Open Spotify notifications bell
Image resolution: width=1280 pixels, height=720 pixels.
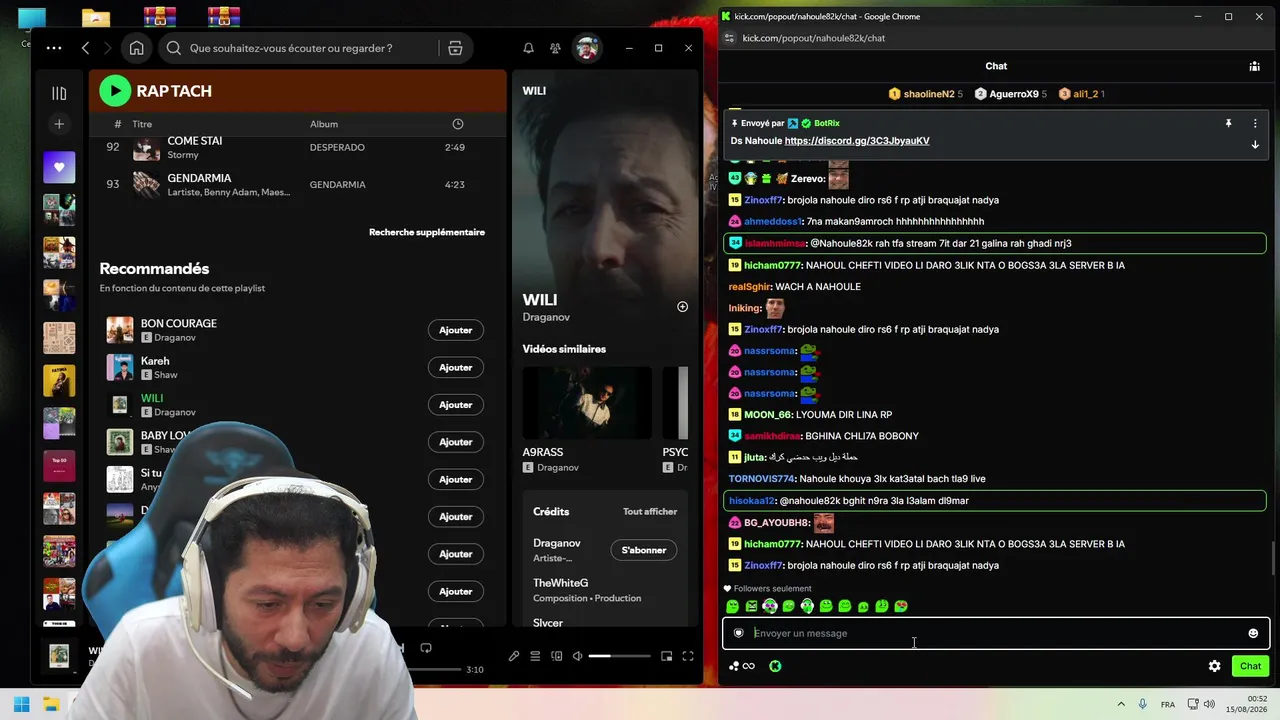coord(528,48)
